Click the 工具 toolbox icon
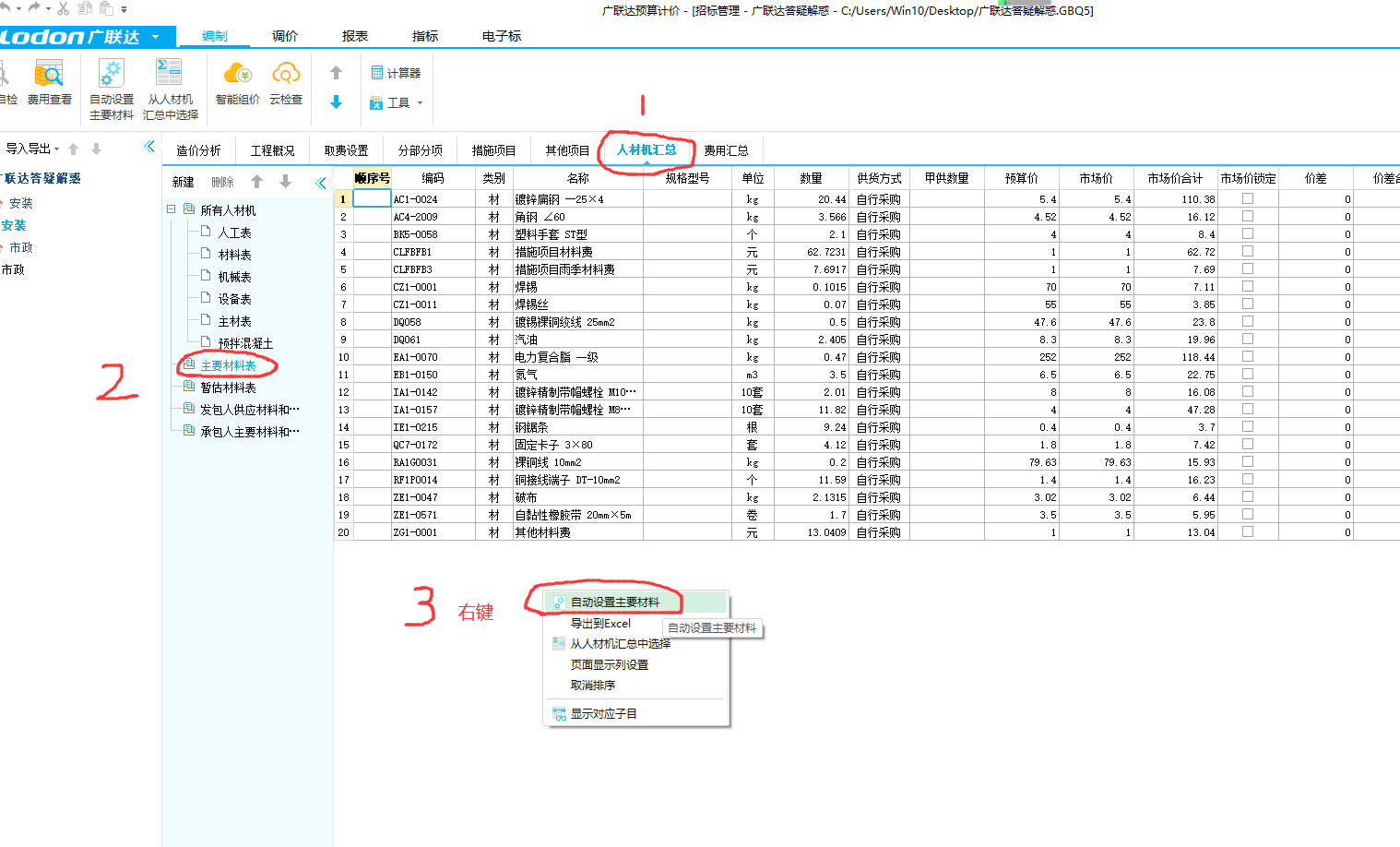Screen dimensions: 1400x847 coord(376,102)
